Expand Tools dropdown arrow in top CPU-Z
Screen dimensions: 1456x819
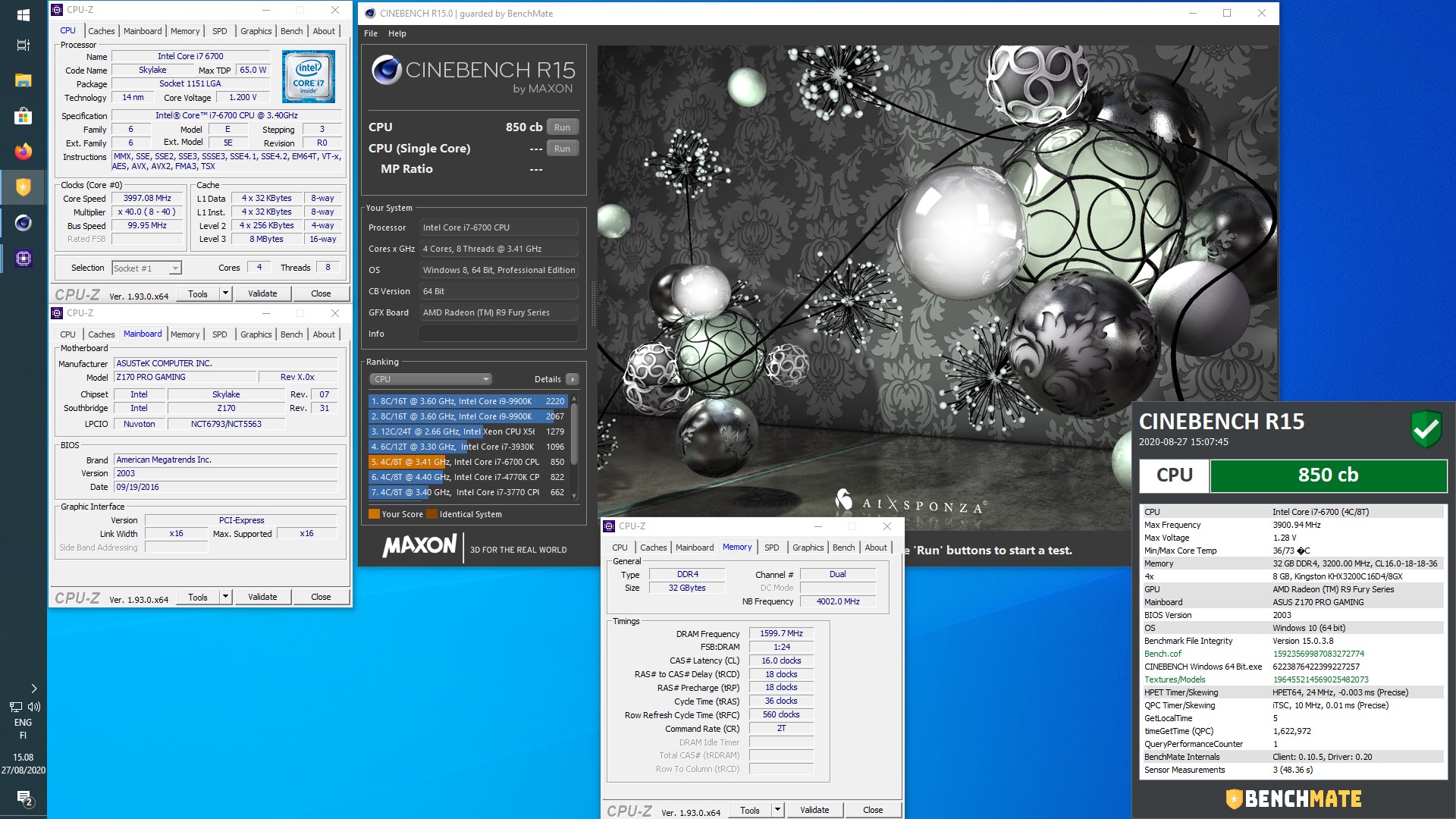225,293
